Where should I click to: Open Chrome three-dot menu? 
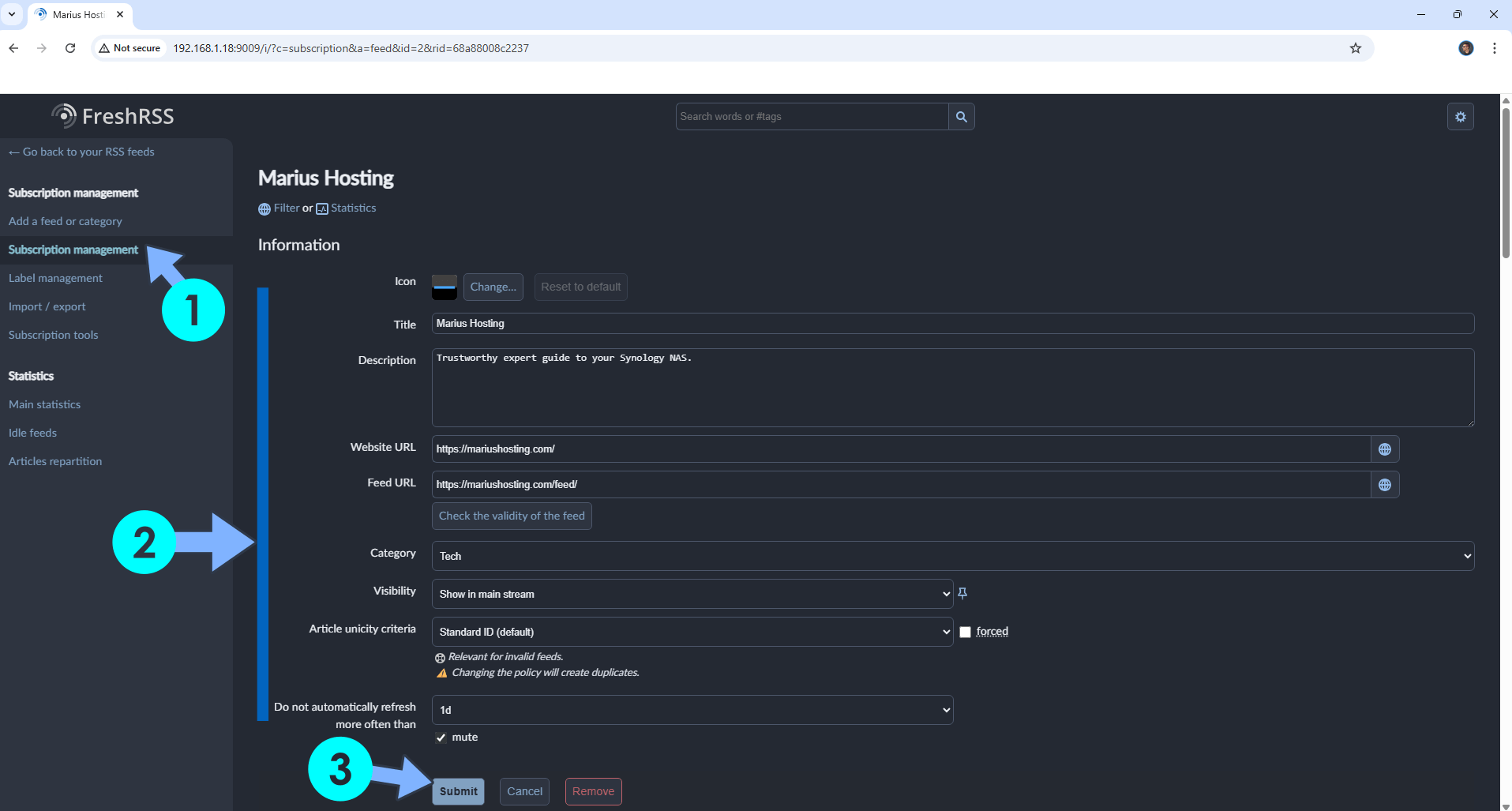(1495, 48)
